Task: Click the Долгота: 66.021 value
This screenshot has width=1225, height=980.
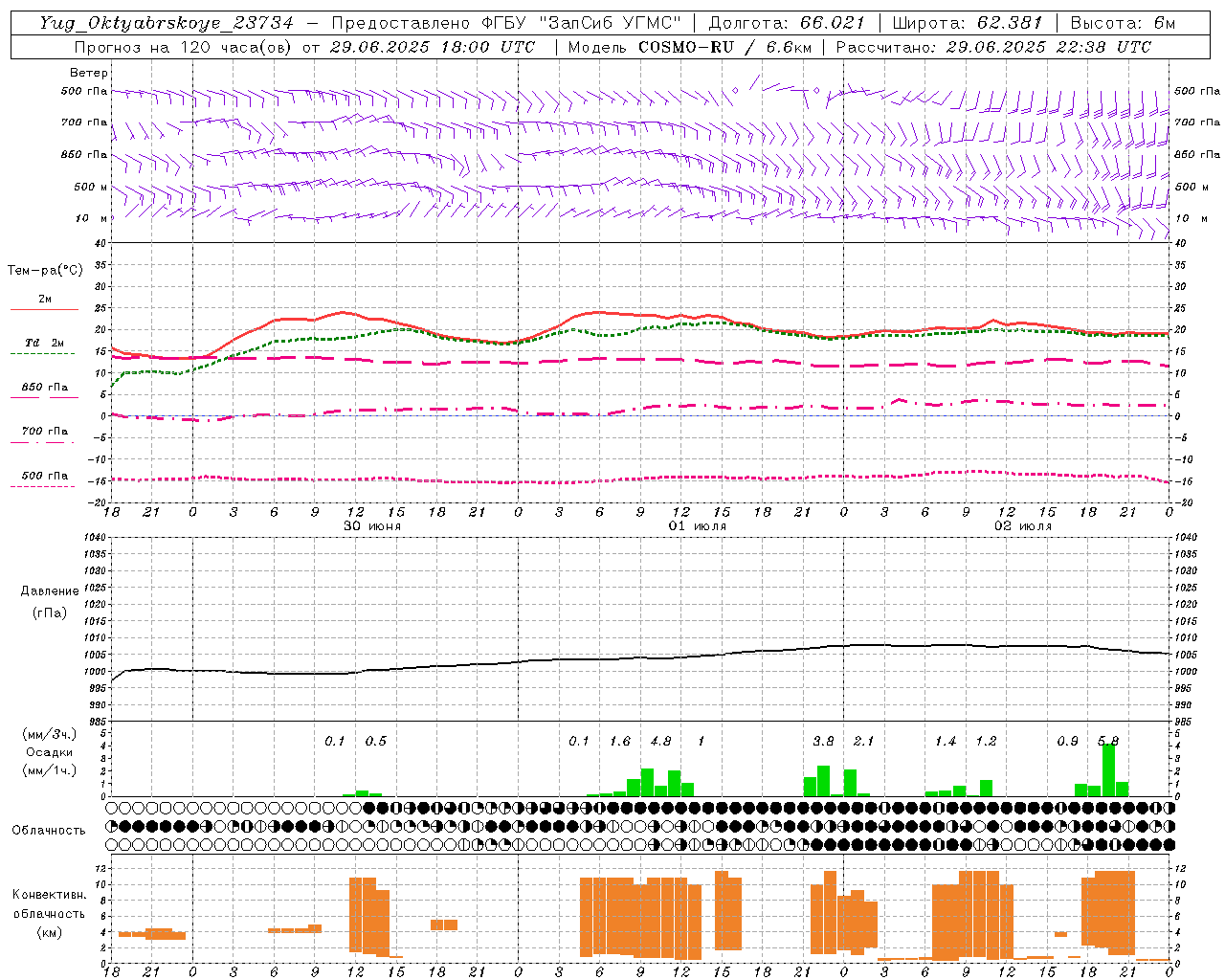Action: coord(787,23)
